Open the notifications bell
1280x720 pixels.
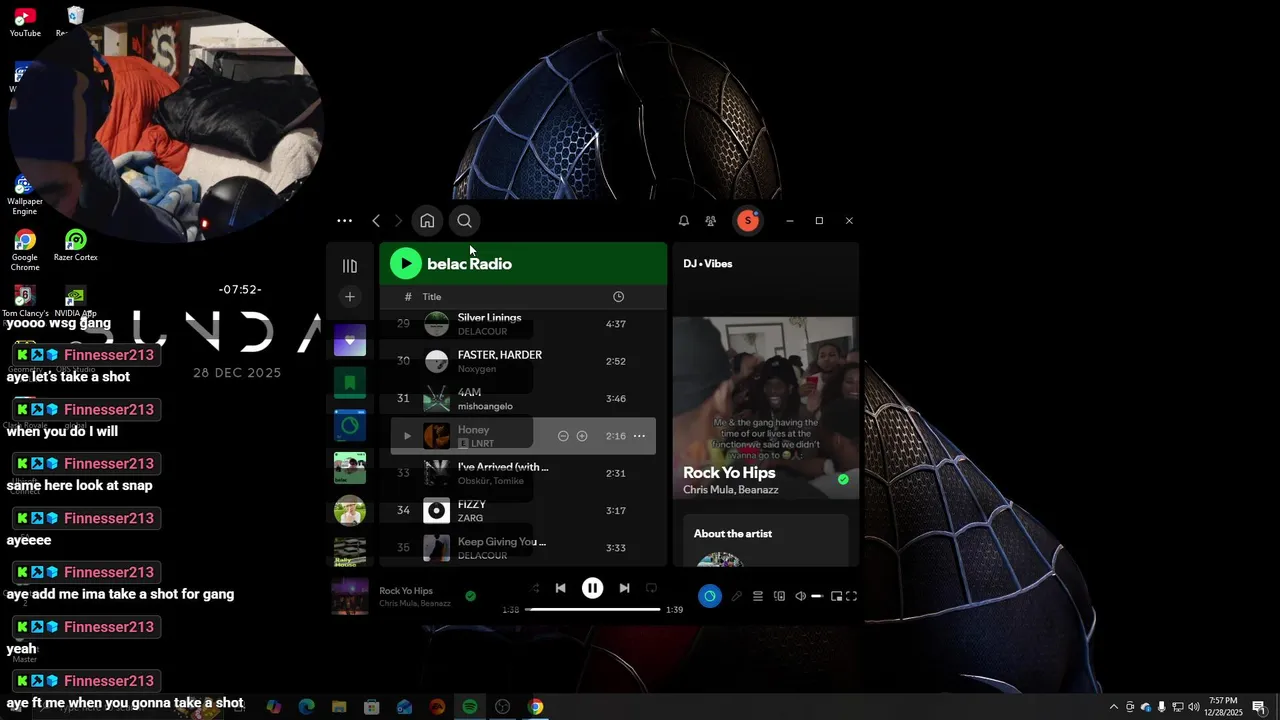(x=684, y=221)
